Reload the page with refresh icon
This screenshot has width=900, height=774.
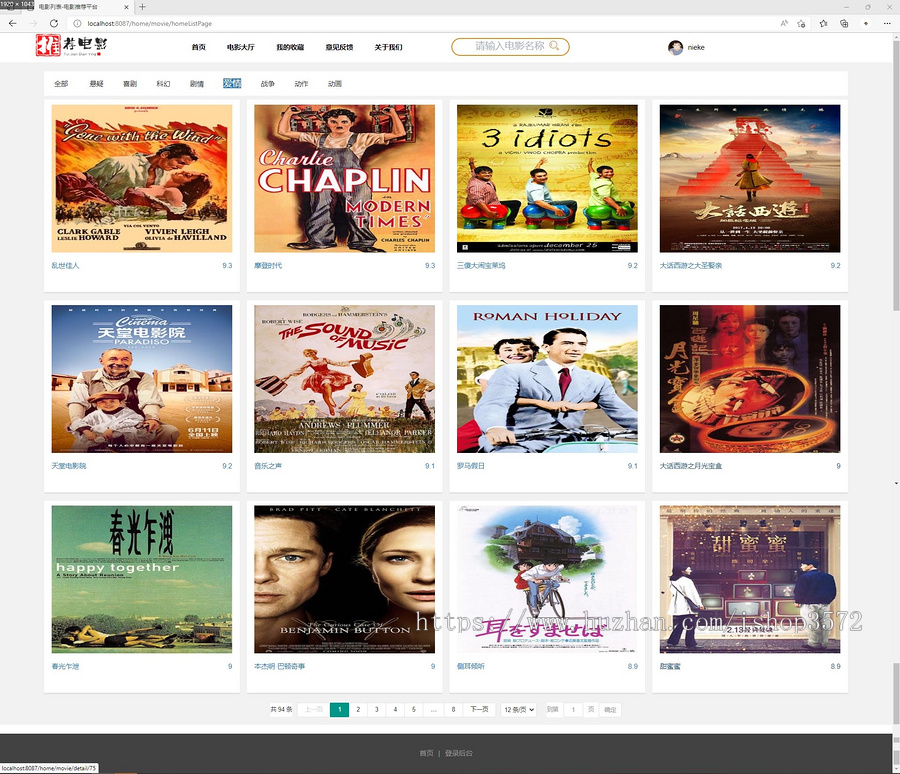tap(53, 24)
